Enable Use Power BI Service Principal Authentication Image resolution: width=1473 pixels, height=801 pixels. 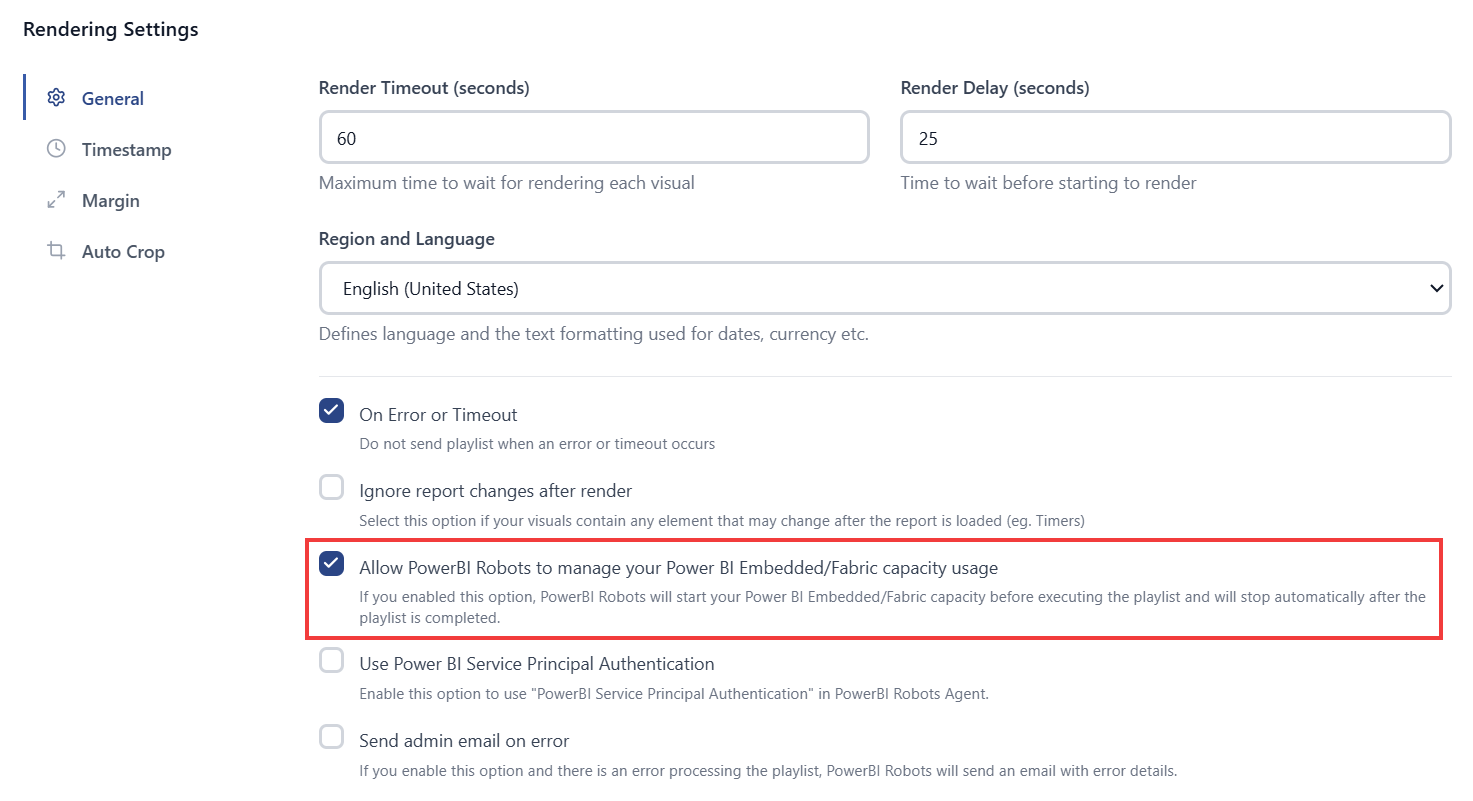(332, 660)
